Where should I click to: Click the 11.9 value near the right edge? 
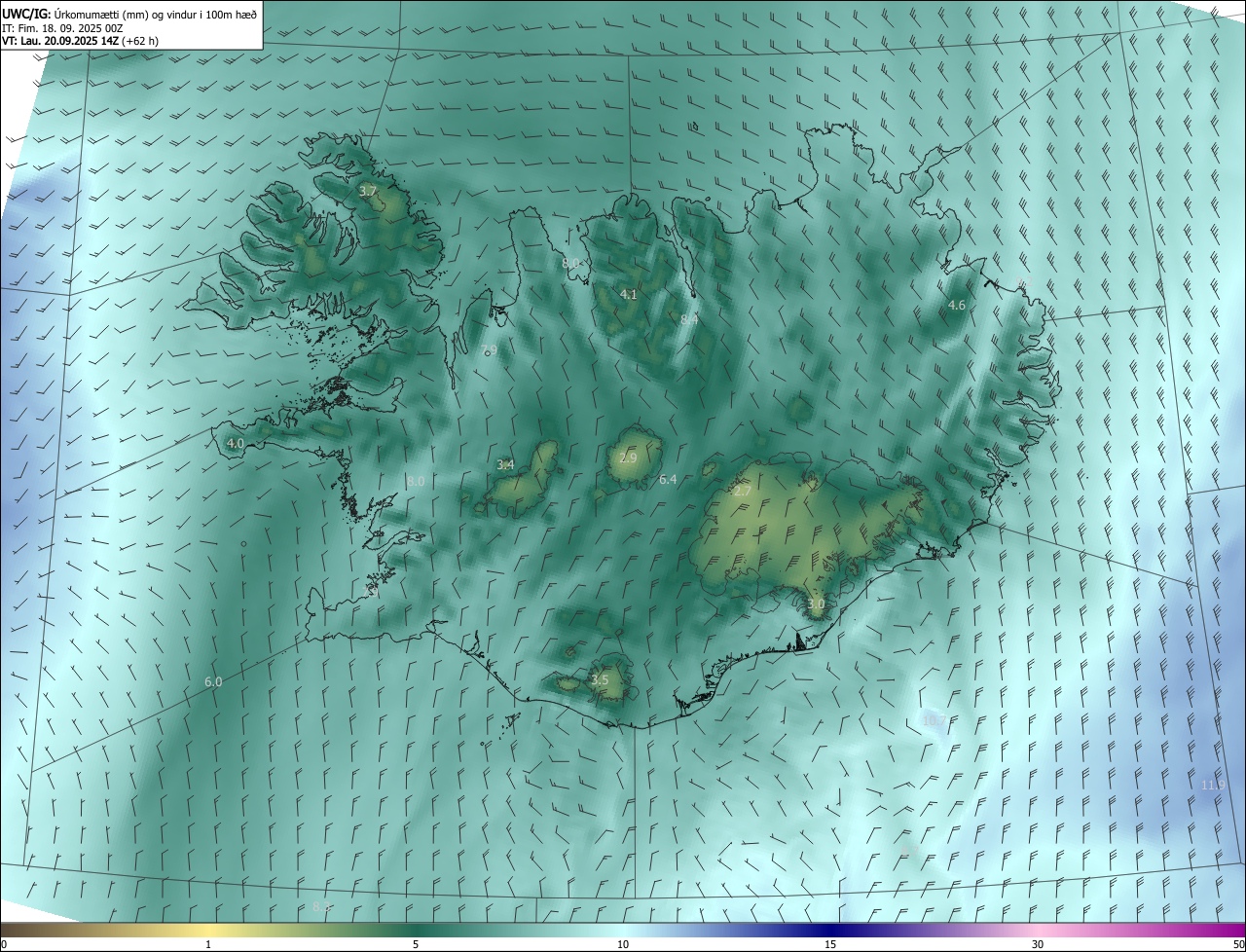(1213, 785)
